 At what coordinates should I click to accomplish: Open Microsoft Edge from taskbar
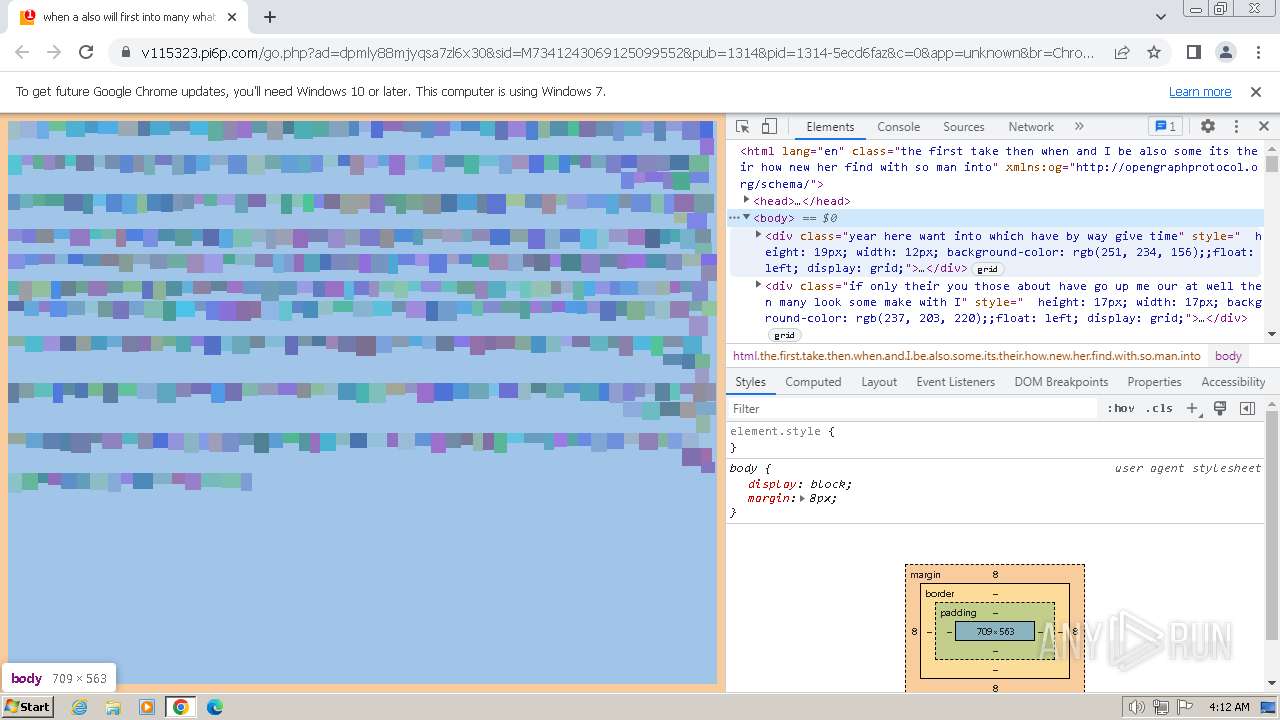[x=214, y=707]
